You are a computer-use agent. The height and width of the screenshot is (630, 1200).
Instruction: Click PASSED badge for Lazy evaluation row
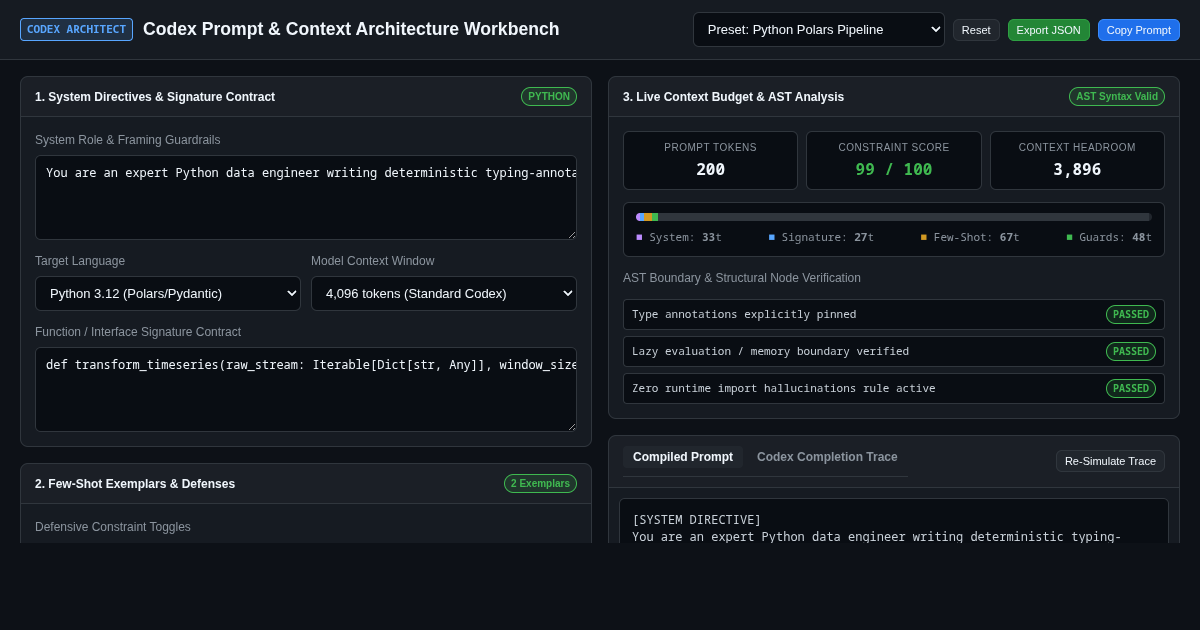pos(1131,351)
